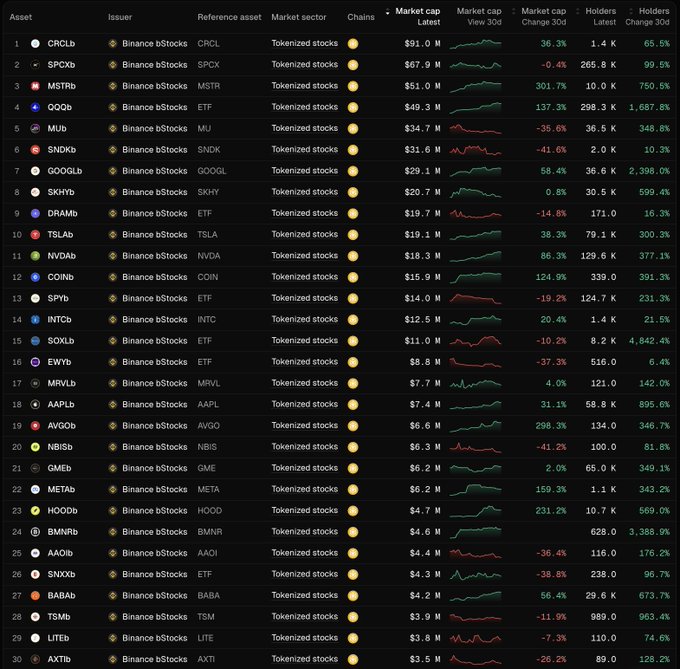Click the COINb blue logo icon
The width and height of the screenshot is (680, 669).
[x=36, y=277]
